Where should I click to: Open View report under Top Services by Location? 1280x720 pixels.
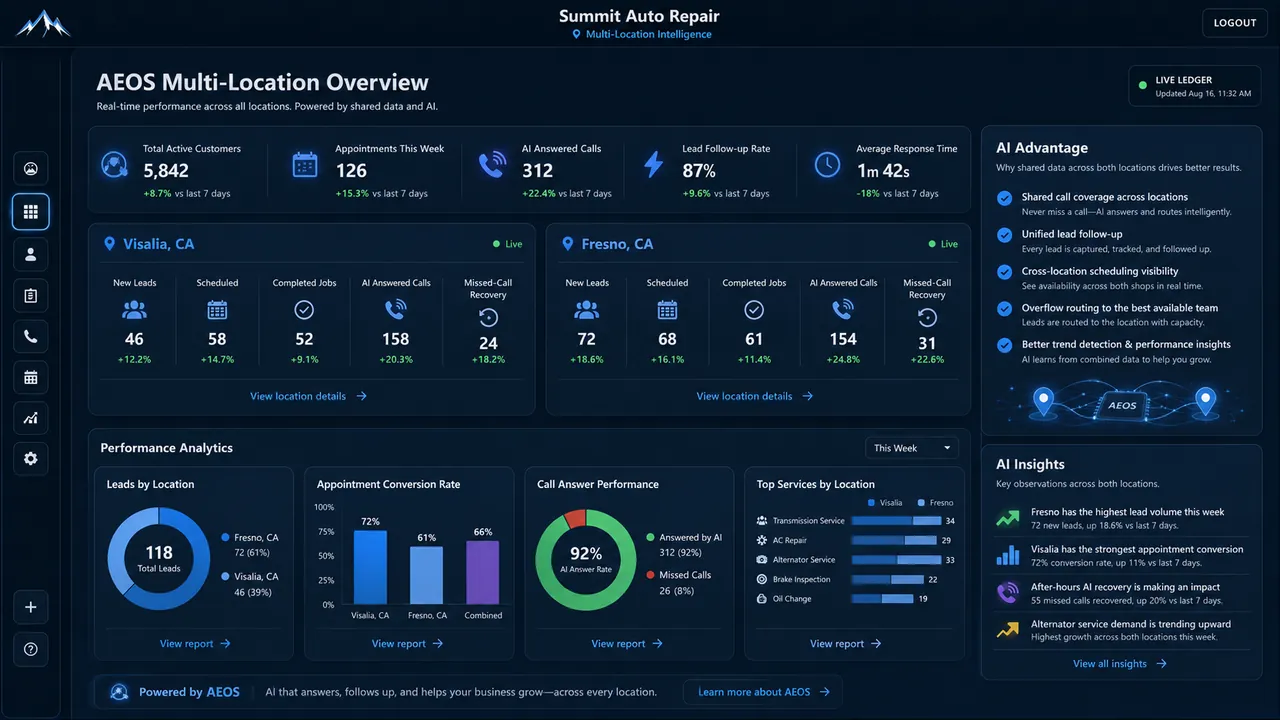pyautogui.click(x=846, y=644)
